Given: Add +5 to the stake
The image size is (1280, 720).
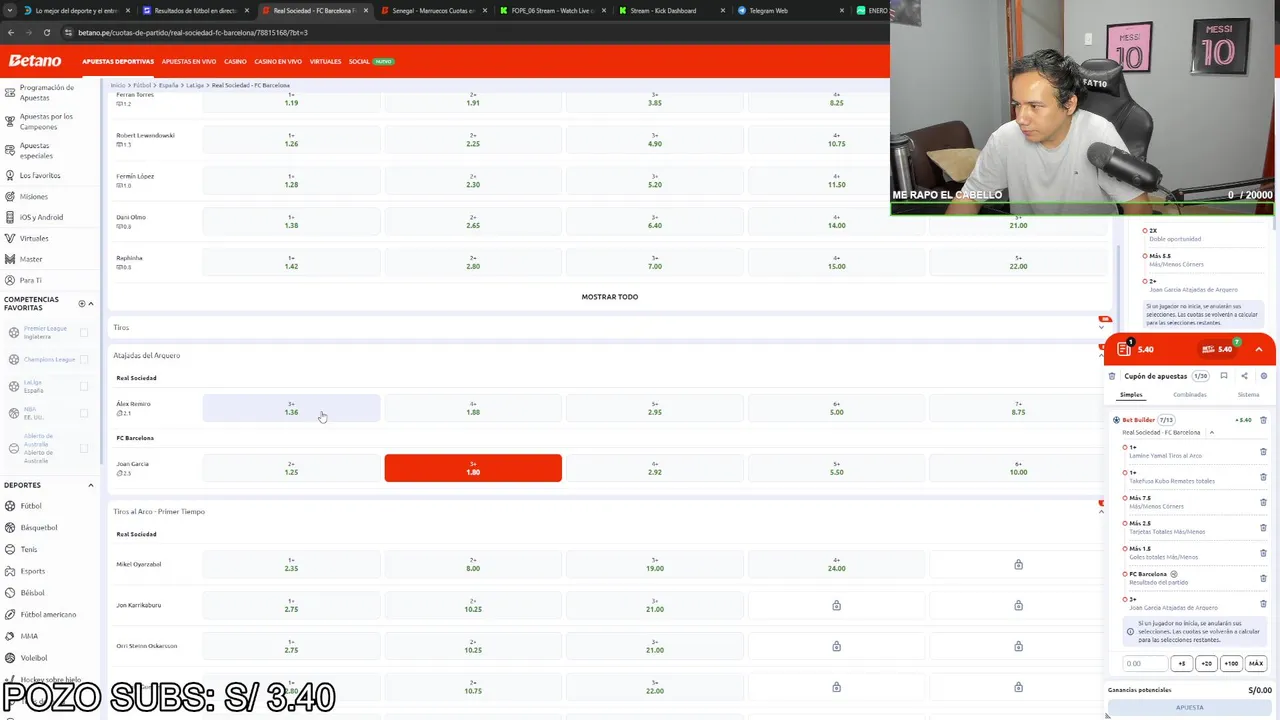Looking at the screenshot, I should coord(1182,663).
